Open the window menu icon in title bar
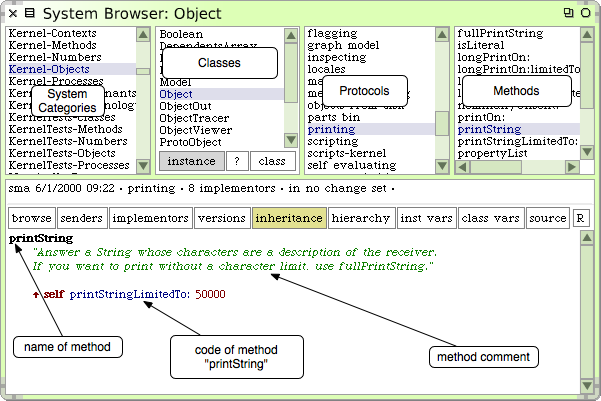The image size is (601, 401). tap(30, 12)
